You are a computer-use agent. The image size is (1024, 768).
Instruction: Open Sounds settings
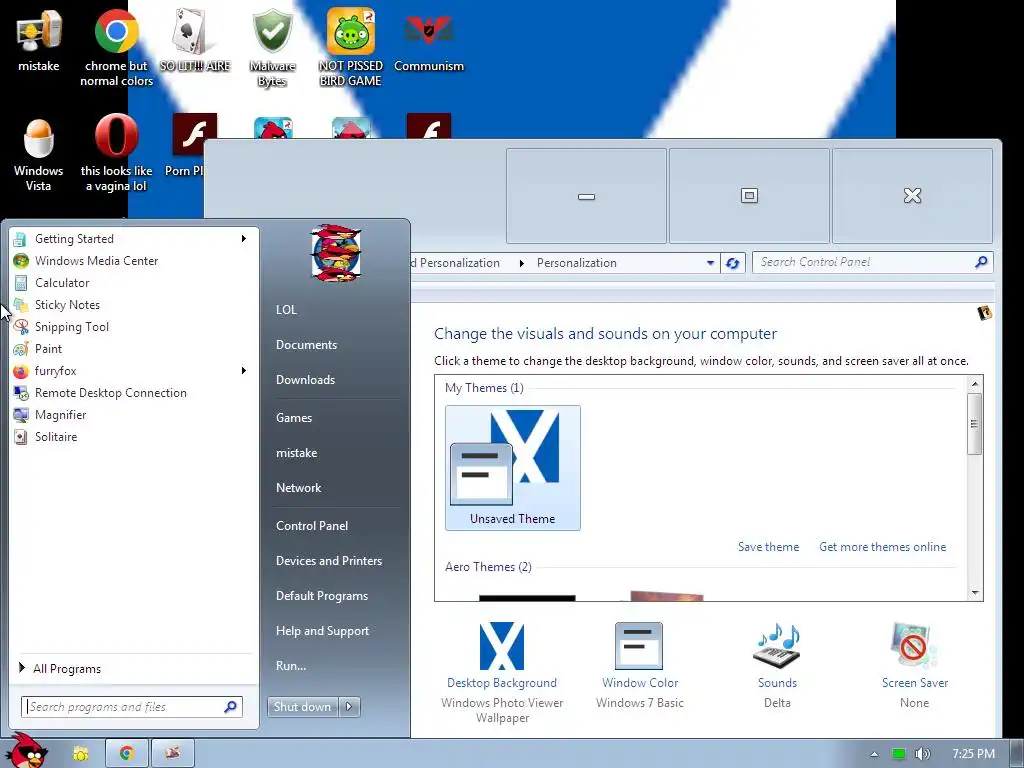[x=777, y=665]
